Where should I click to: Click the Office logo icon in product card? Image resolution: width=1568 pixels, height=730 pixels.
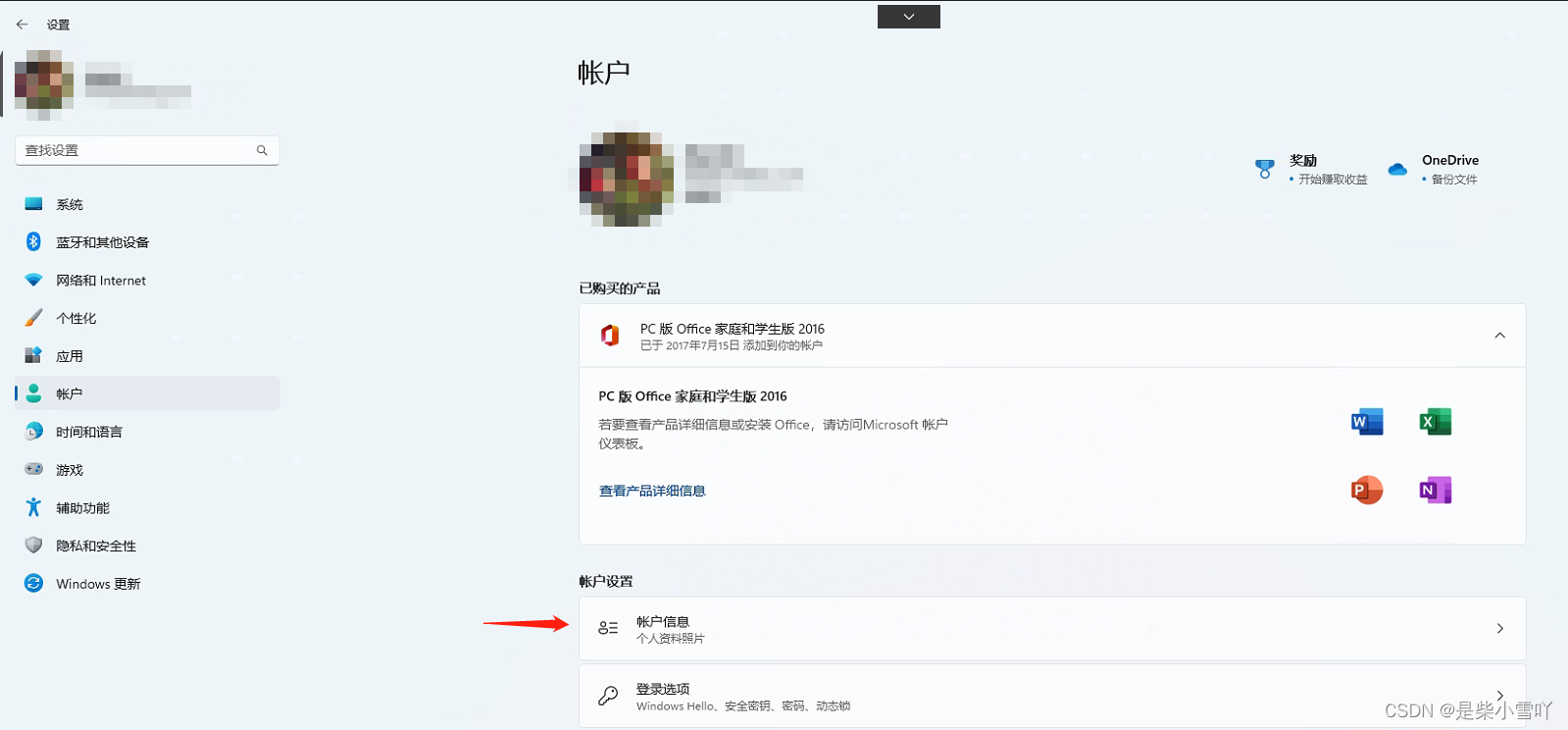pyautogui.click(x=610, y=336)
